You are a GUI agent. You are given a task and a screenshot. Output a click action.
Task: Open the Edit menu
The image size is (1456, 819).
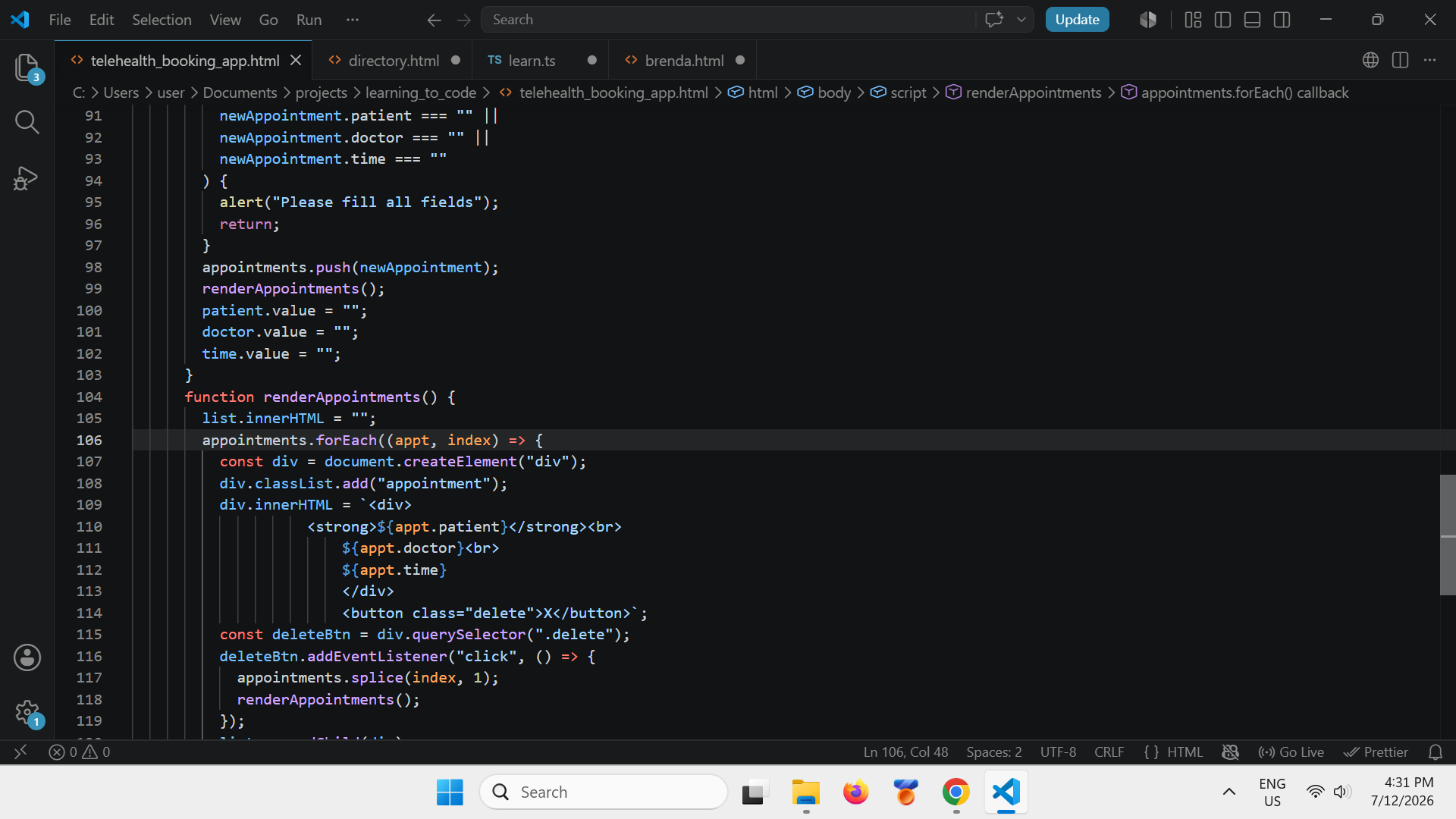pos(102,20)
